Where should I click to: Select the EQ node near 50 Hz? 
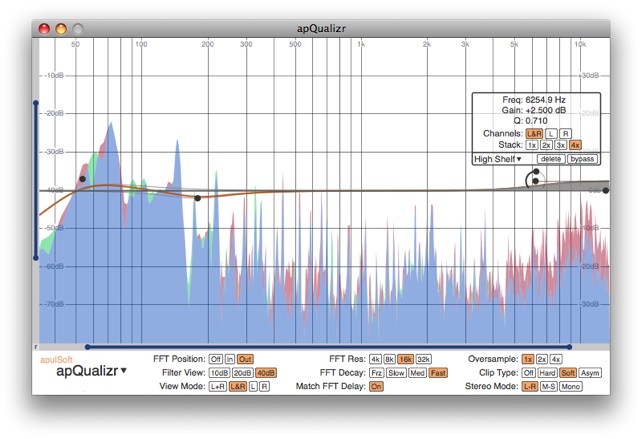(x=82, y=179)
